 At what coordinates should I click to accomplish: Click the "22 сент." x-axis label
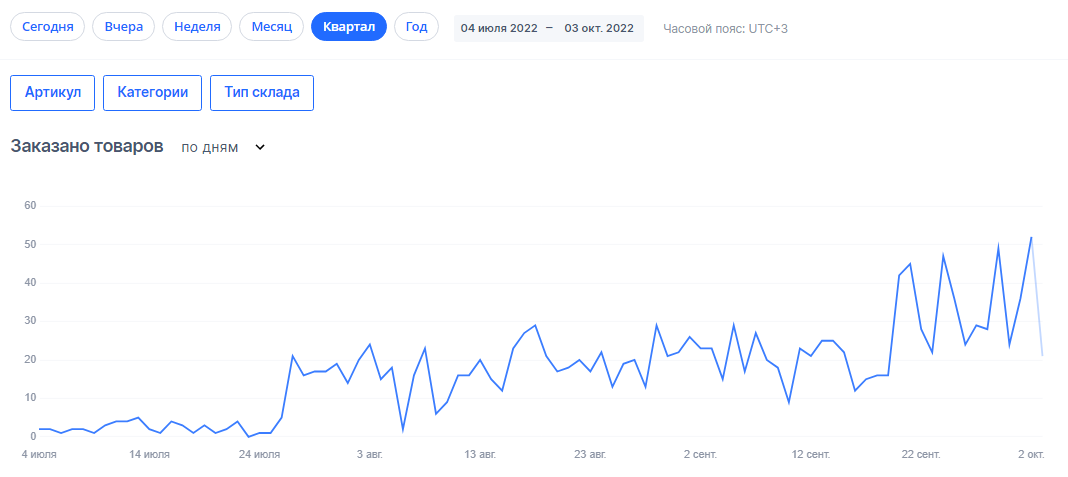[921, 455]
